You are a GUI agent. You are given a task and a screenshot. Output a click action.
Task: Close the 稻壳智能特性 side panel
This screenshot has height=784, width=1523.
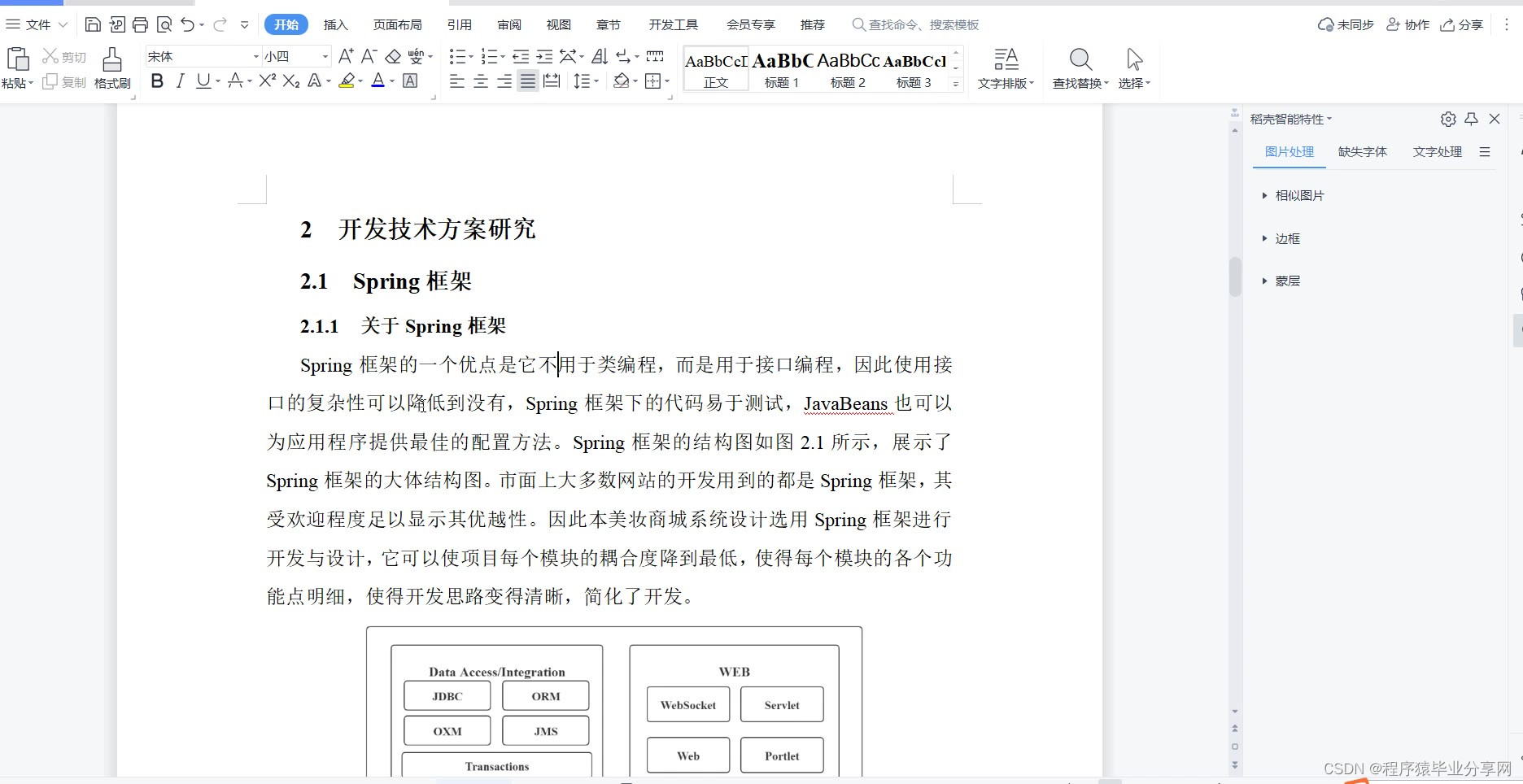pyautogui.click(x=1495, y=119)
